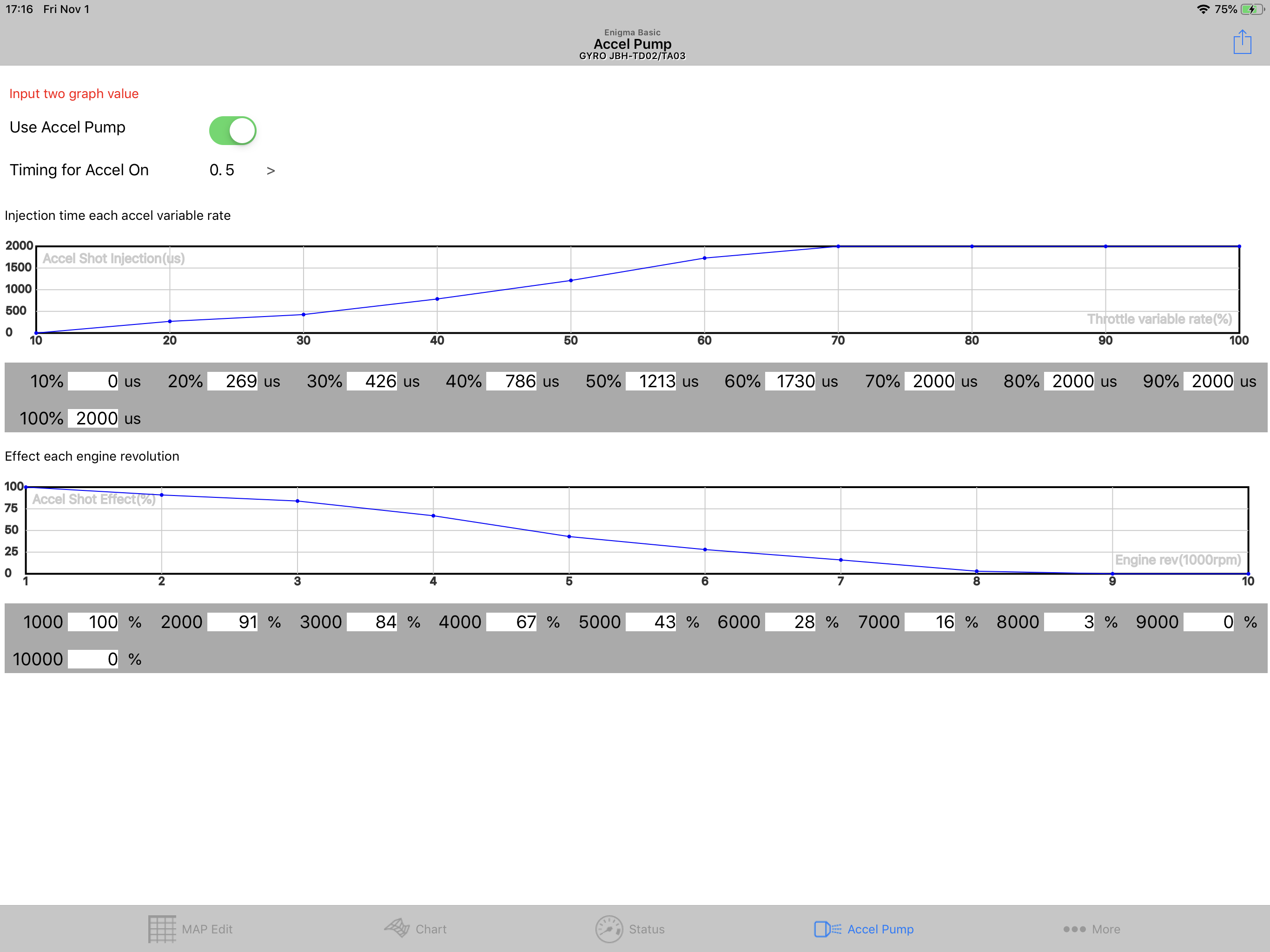Edit the 80% injection time field

click(1070, 381)
